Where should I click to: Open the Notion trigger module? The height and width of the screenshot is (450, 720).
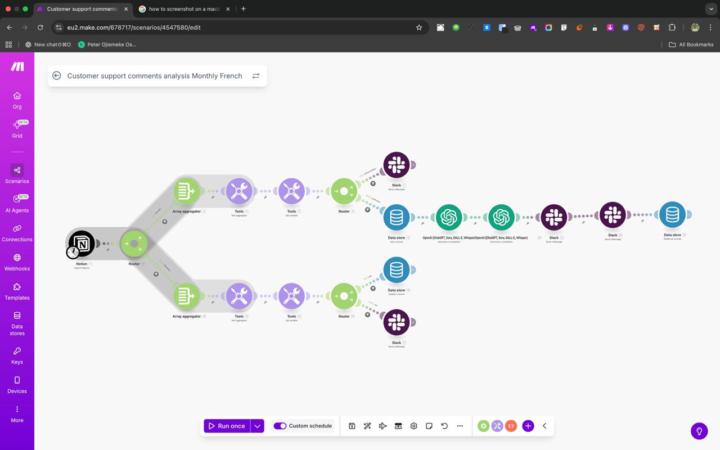(x=82, y=243)
